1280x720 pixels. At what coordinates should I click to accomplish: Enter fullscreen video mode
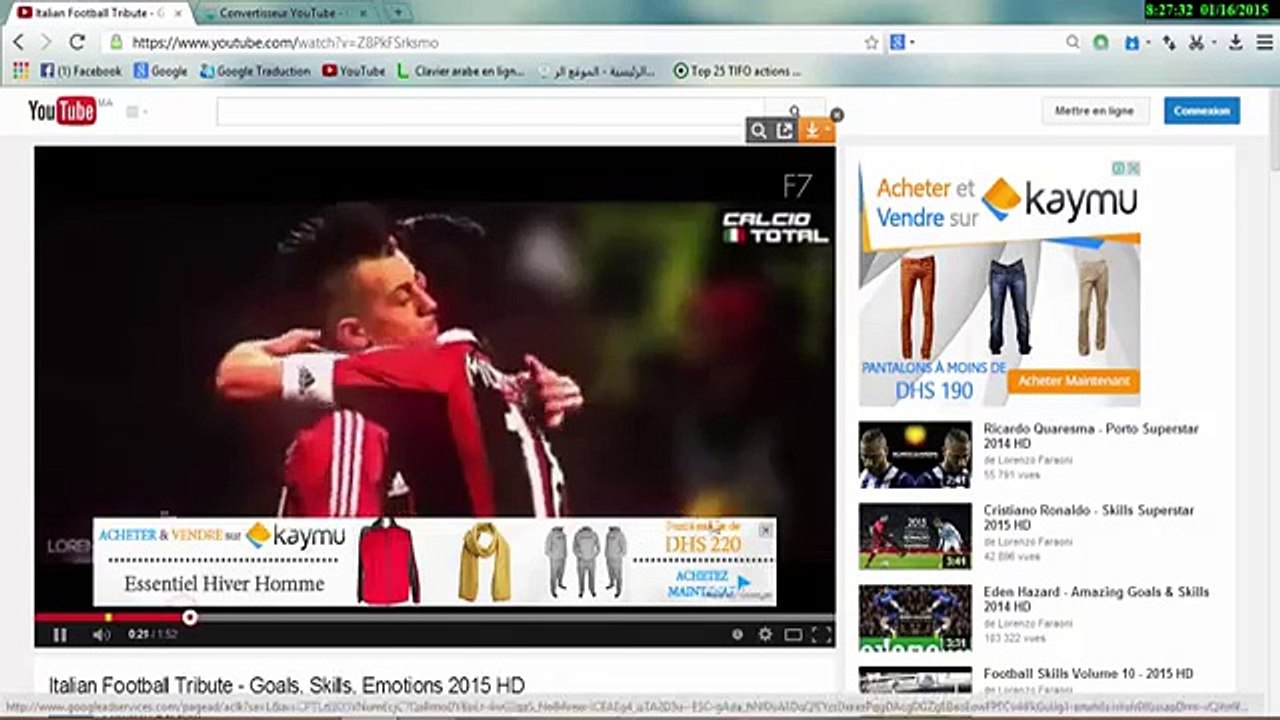tap(821, 634)
